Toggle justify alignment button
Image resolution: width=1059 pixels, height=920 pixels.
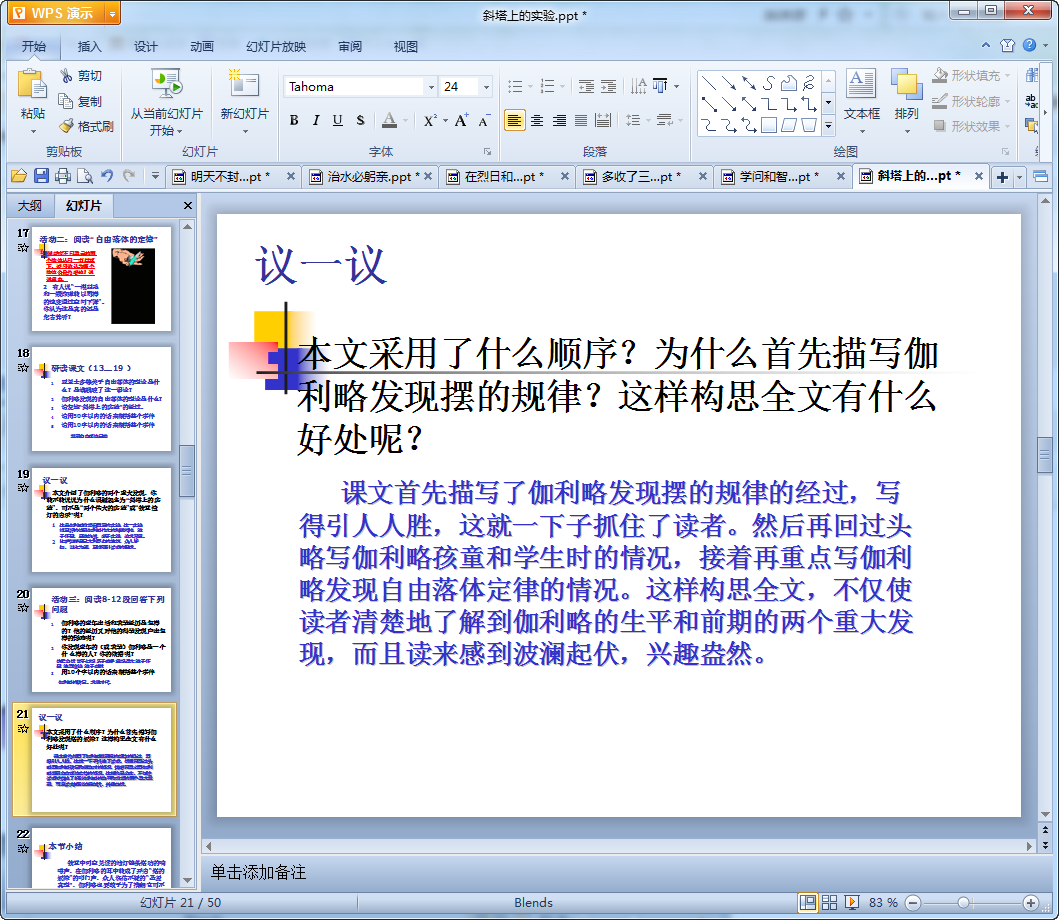tap(581, 120)
